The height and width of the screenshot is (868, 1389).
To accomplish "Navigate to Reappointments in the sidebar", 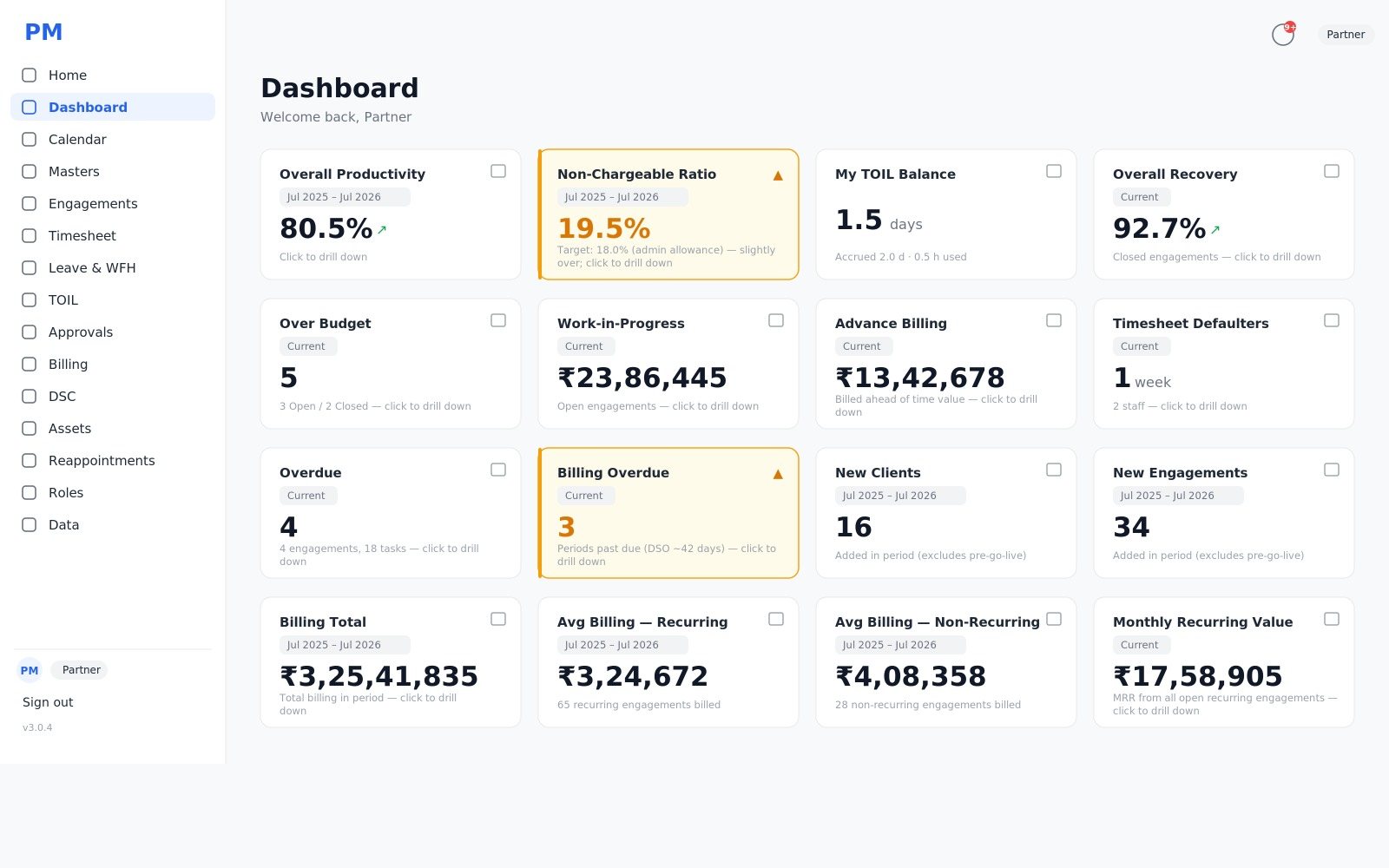I will point(113,461).
